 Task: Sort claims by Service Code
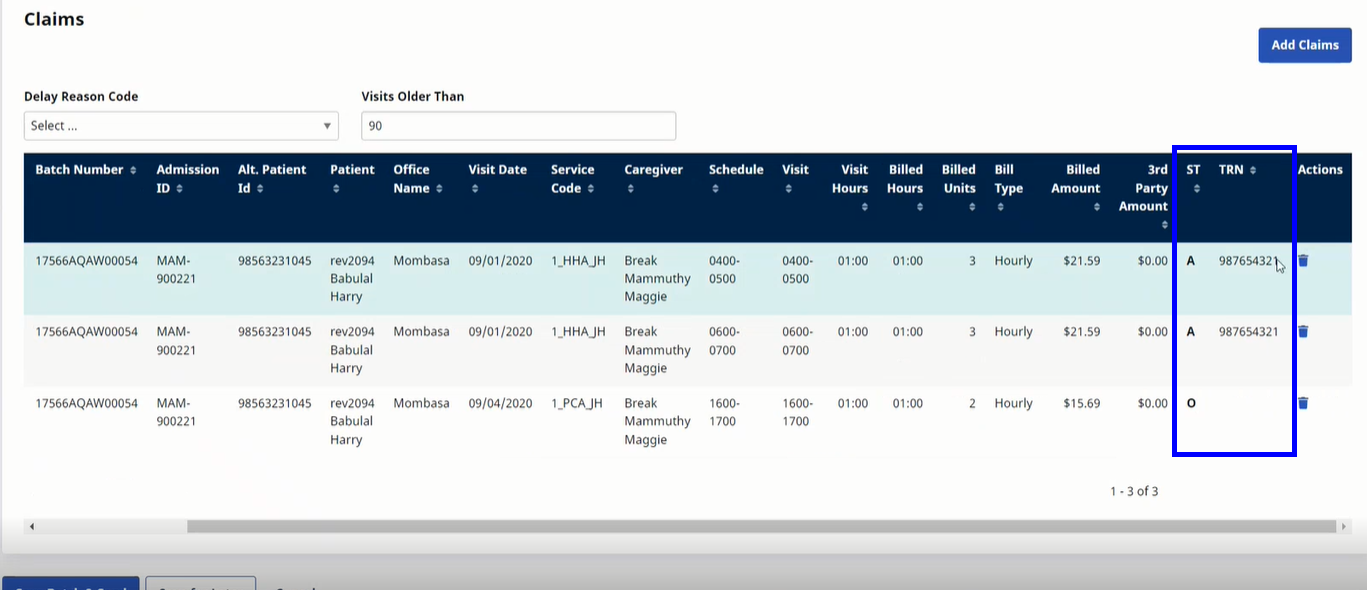pyautogui.click(x=591, y=188)
